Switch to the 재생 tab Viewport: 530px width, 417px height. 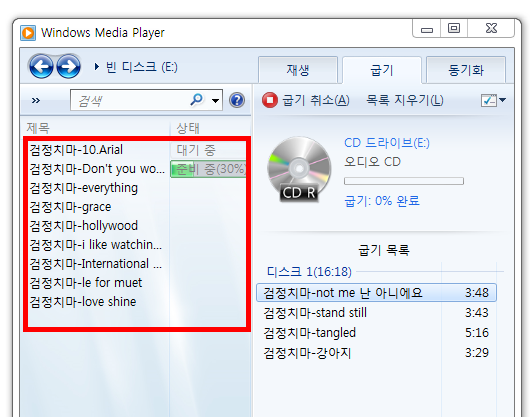click(x=298, y=70)
